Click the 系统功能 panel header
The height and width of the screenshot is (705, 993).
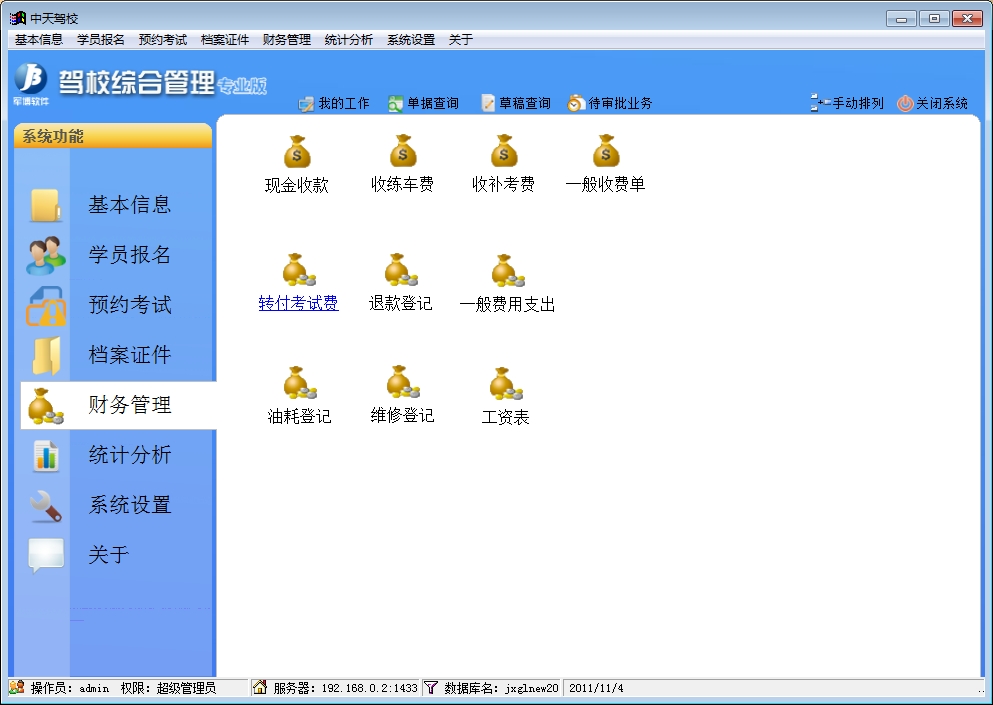pyautogui.click(x=113, y=136)
